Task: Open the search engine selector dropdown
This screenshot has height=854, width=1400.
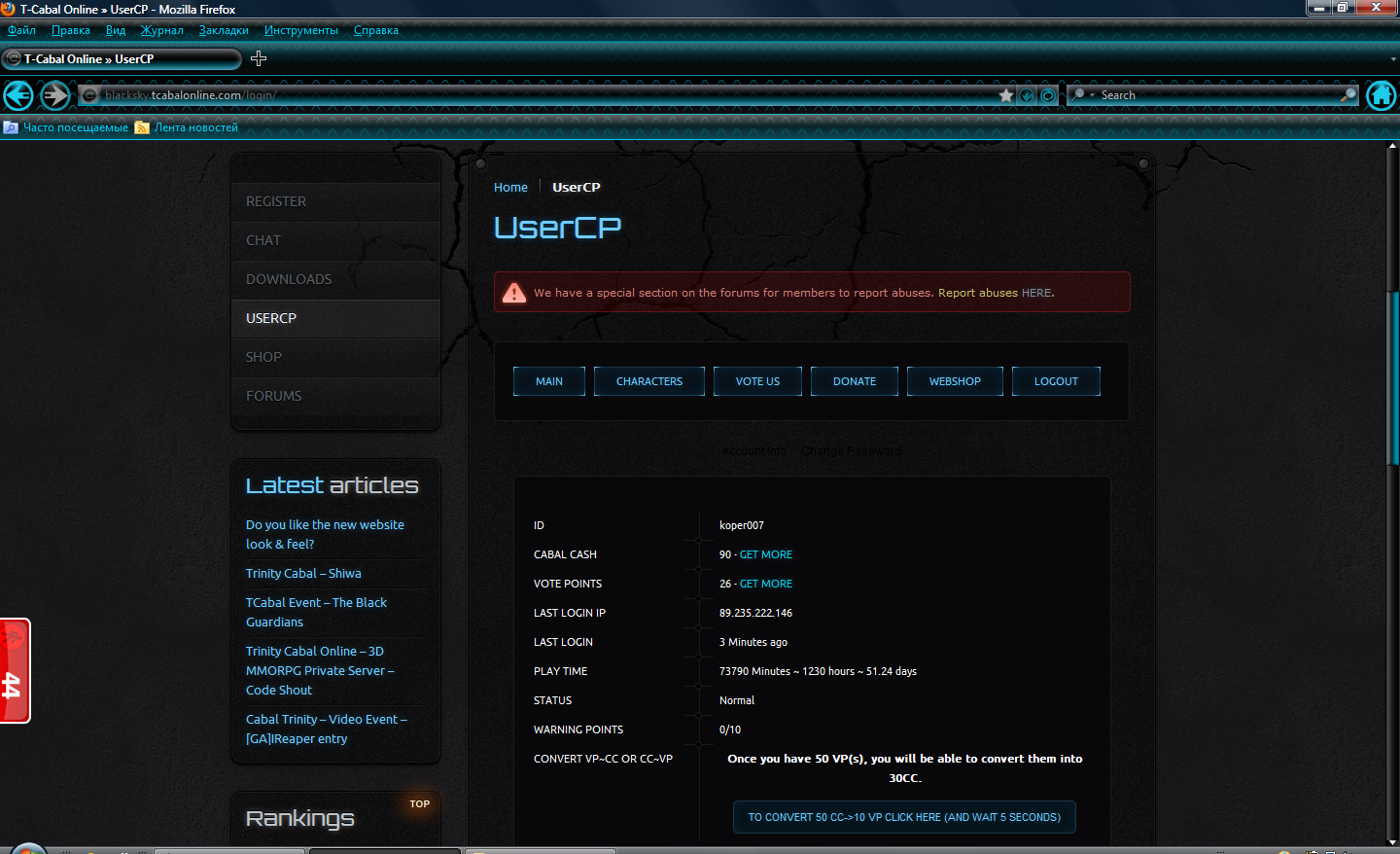Action: pos(1082,95)
